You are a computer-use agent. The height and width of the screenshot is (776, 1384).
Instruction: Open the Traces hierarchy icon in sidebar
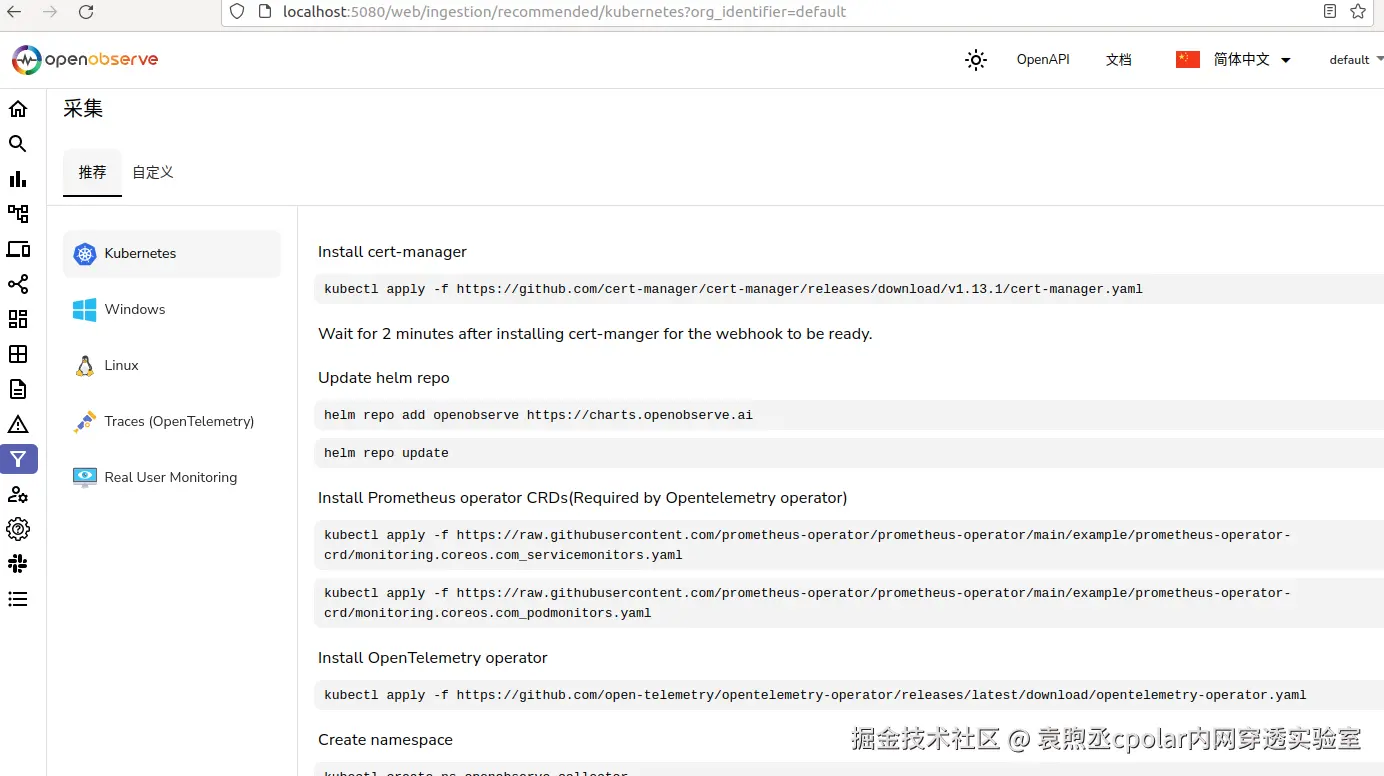(x=18, y=214)
